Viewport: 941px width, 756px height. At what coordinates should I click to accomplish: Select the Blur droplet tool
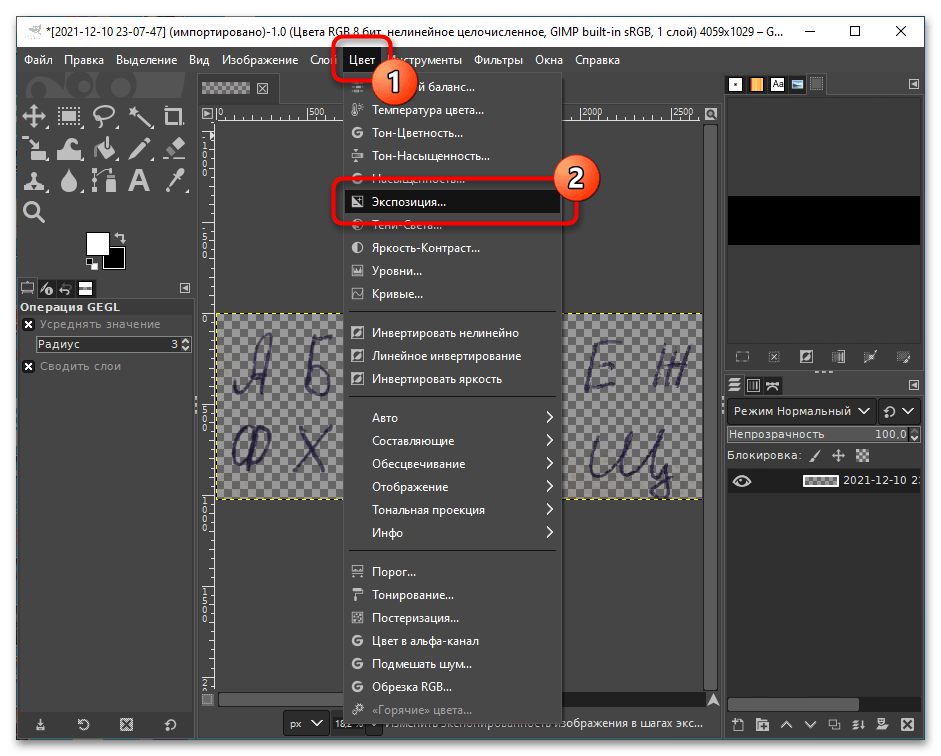69,181
